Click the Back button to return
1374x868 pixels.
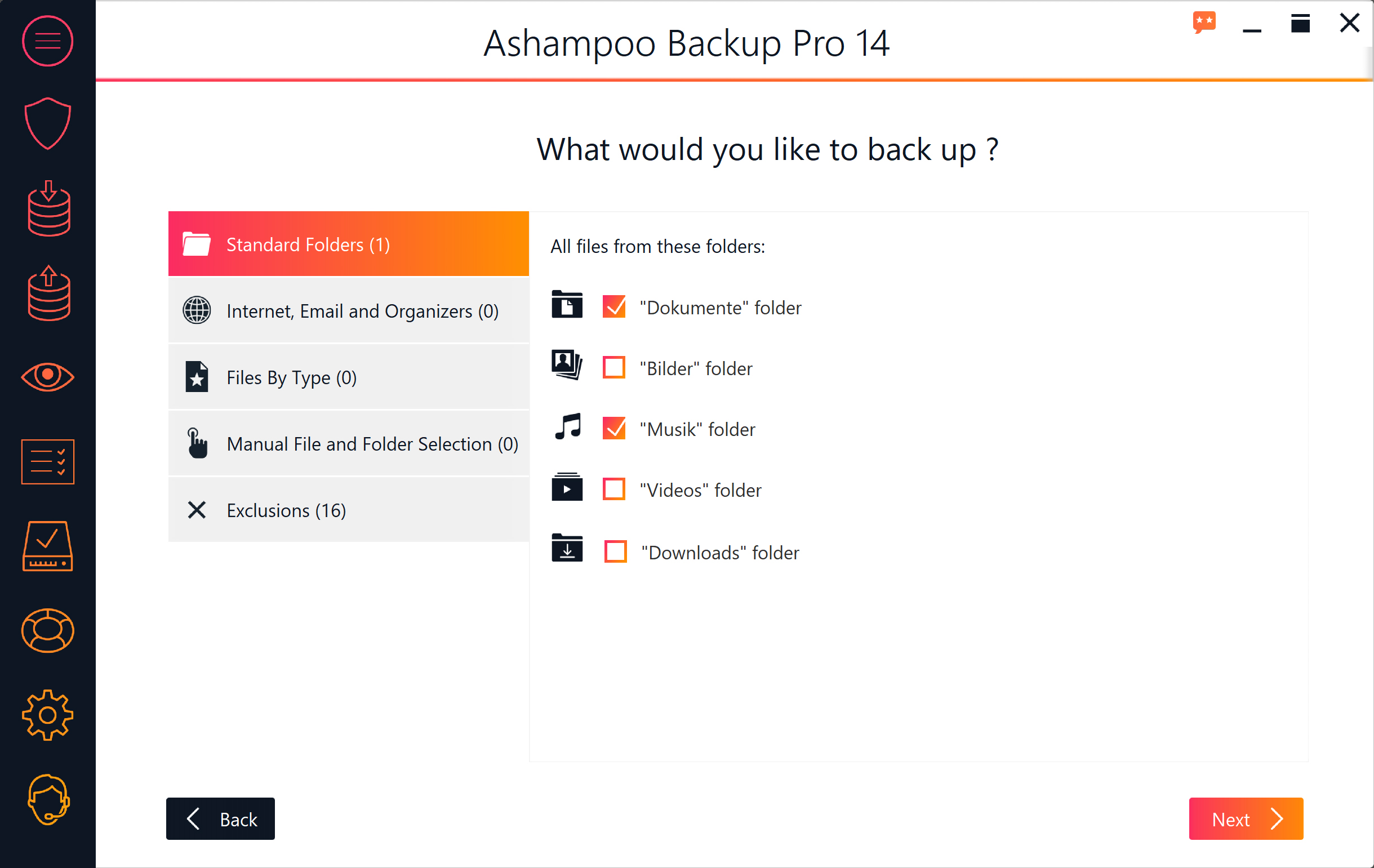pos(220,820)
